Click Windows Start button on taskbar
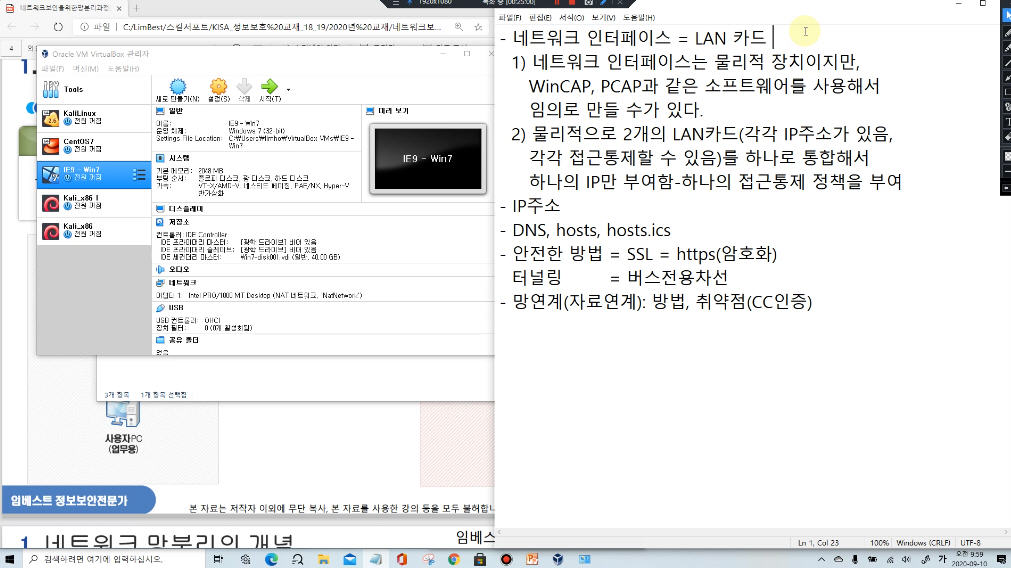The image size is (1011, 568). pyautogui.click(x=10, y=559)
